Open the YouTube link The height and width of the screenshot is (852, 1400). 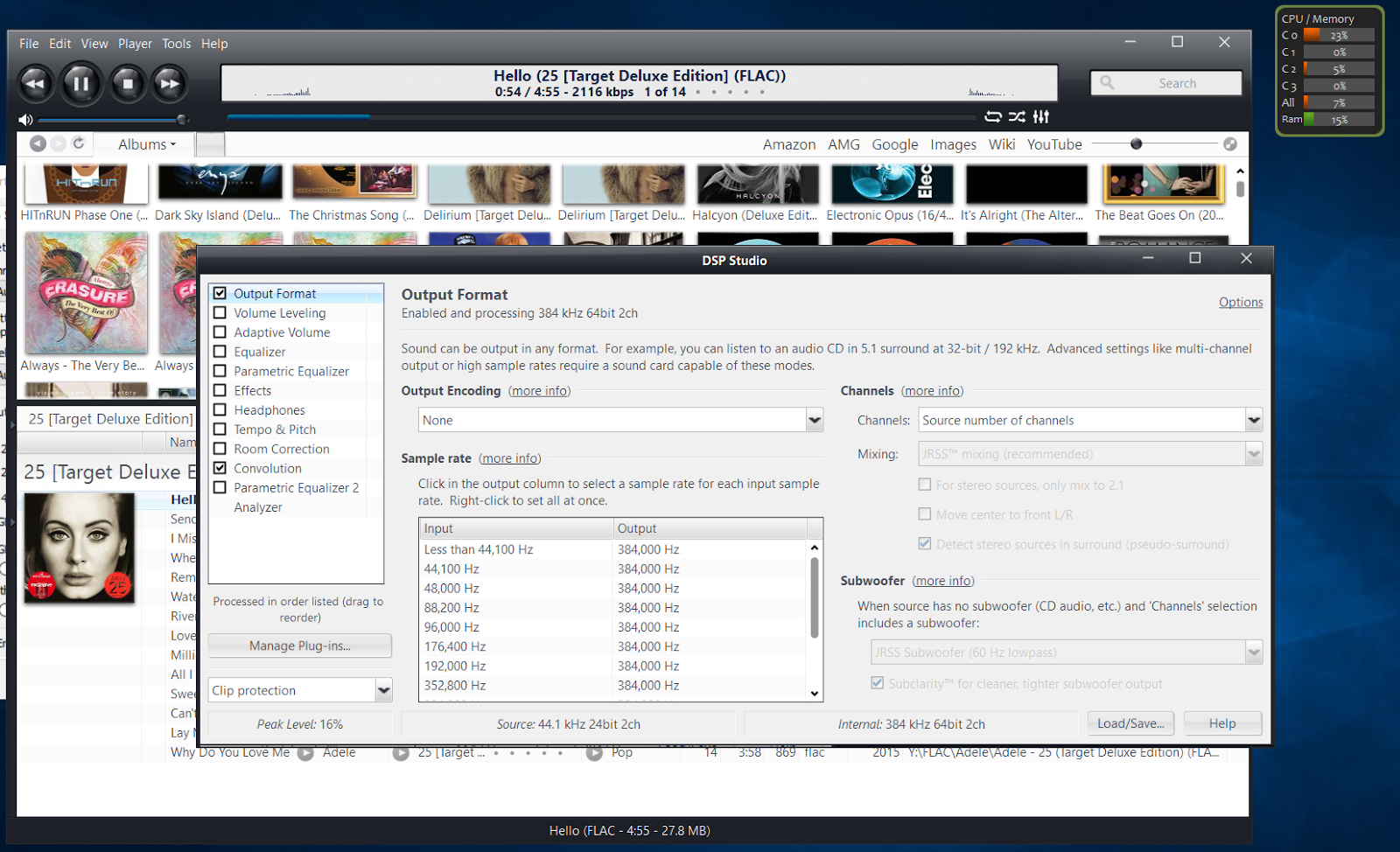coord(1054,144)
